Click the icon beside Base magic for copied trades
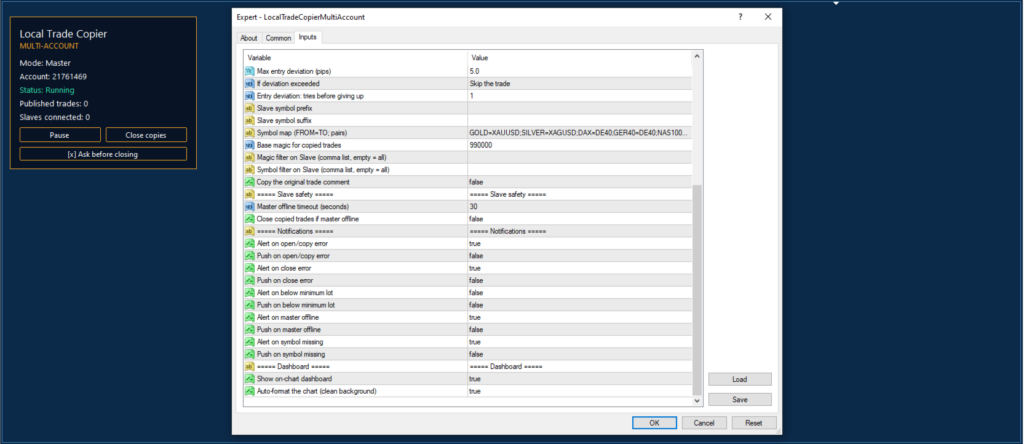Viewport: 1024px width, 444px height. coord(249,145)
